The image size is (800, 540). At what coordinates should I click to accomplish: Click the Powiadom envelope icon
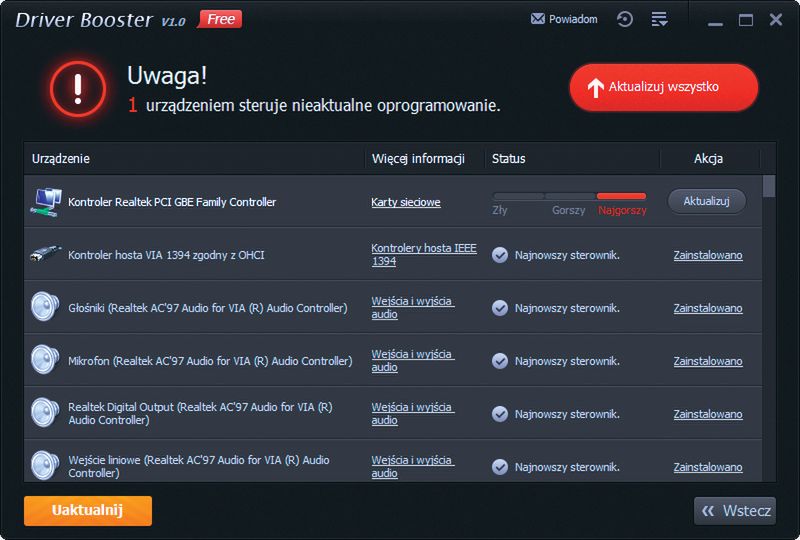(x=537, y=19)
